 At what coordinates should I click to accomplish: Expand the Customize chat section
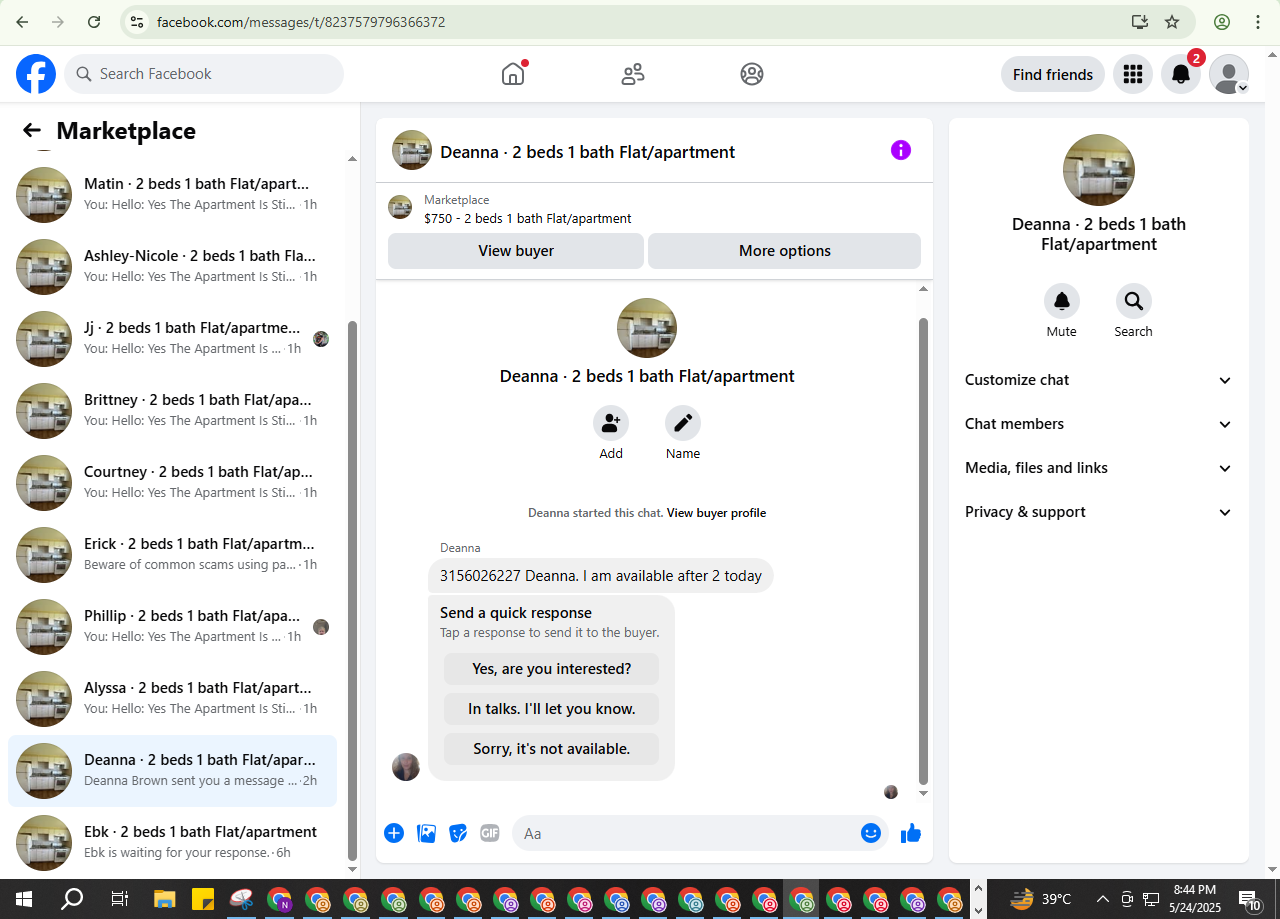(1099, 380)
